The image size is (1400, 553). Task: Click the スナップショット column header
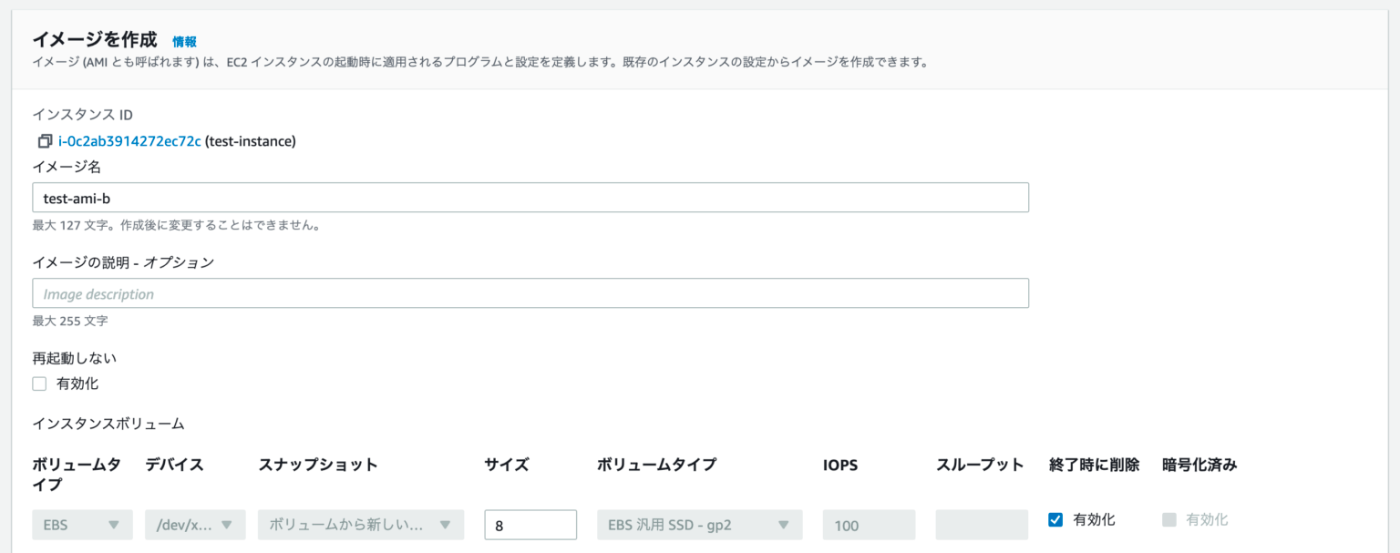click(x=319, y=464)
